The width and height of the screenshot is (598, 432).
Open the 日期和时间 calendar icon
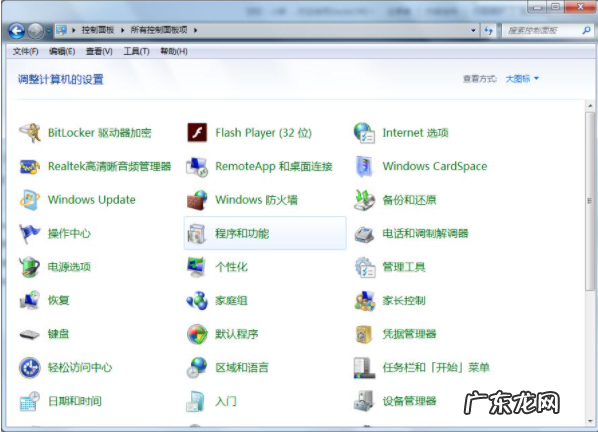[x=30, y=401]
